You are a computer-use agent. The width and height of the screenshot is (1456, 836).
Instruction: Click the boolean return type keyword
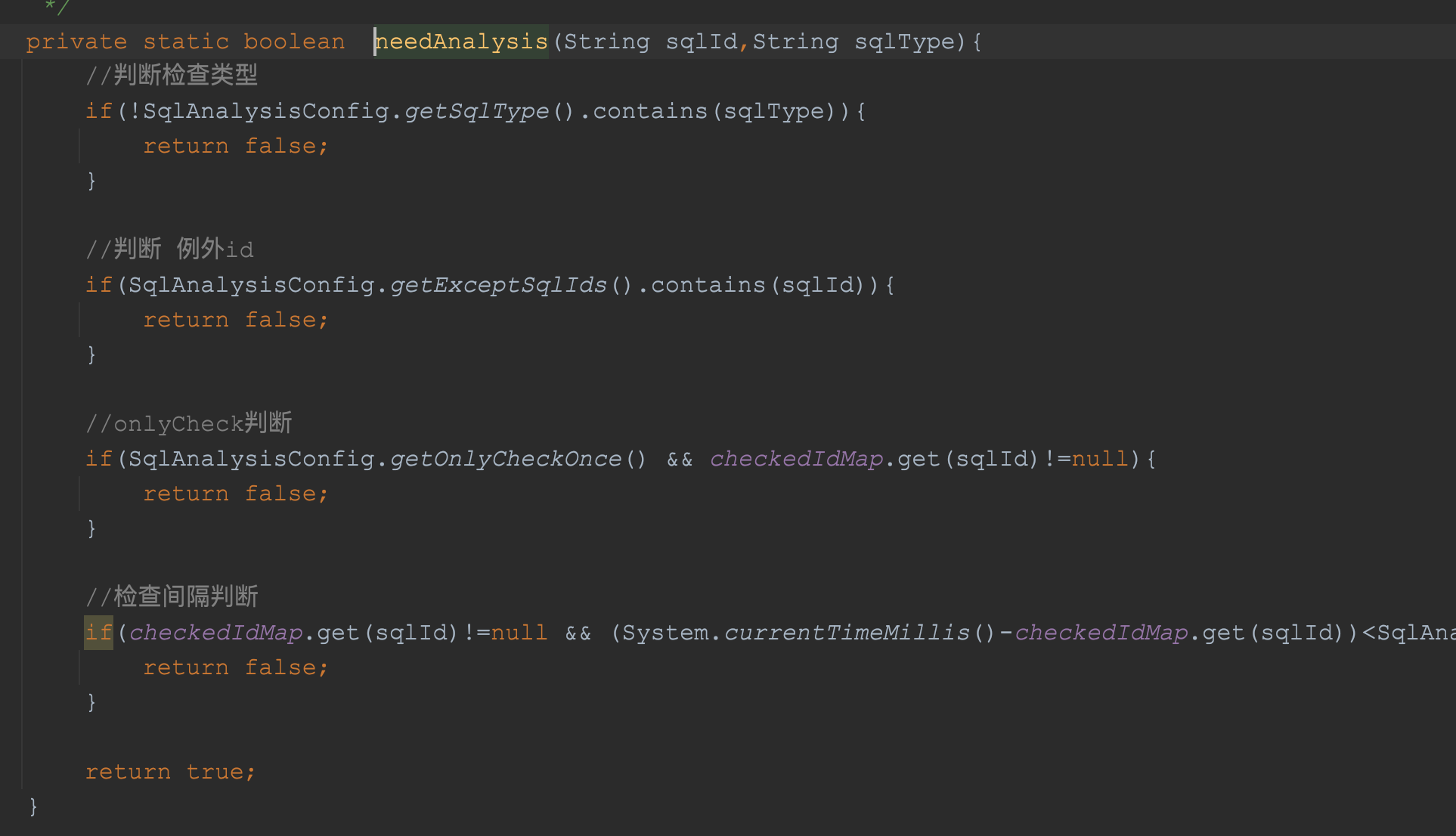pyautogui.click(x=294, y=42)
